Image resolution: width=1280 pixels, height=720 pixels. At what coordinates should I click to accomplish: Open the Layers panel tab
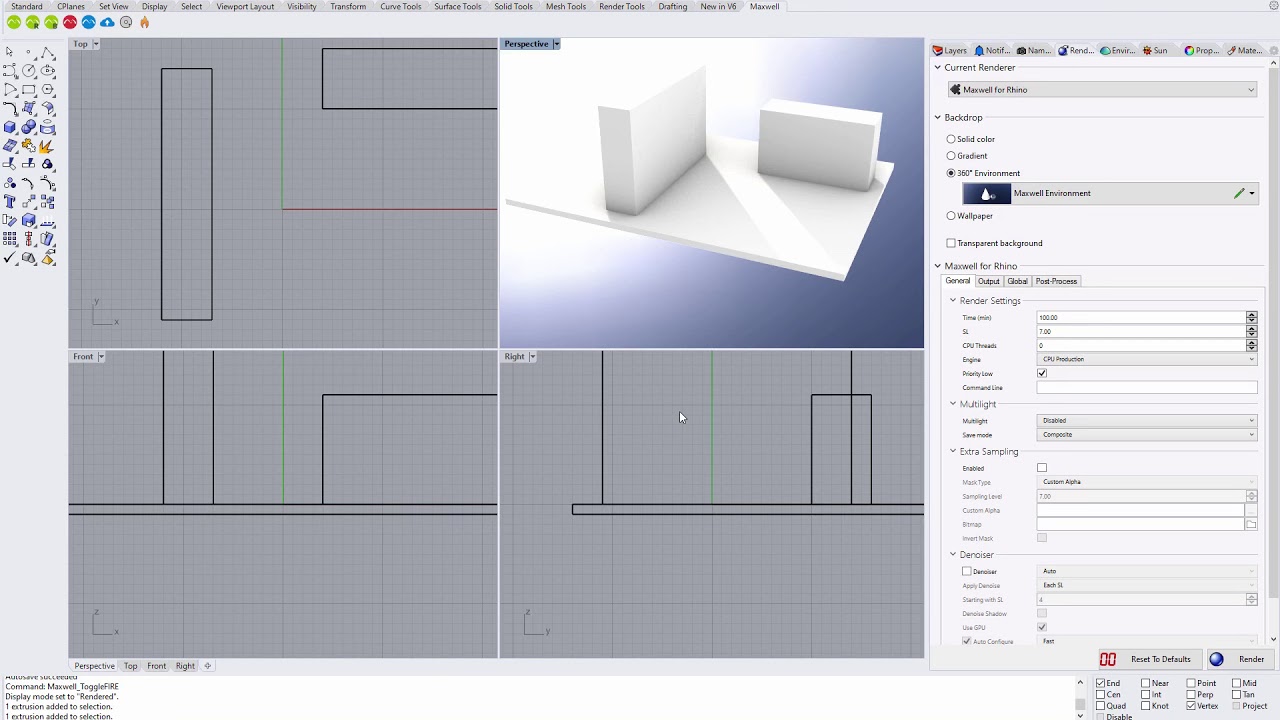tap(950, 50)
